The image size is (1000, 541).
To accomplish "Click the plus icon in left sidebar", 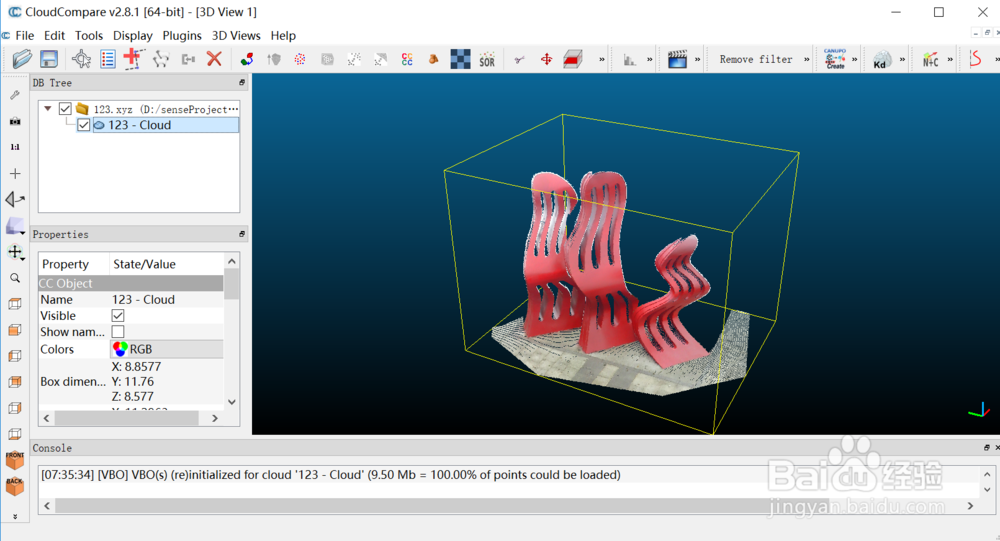I will click(x=15, y=174).
